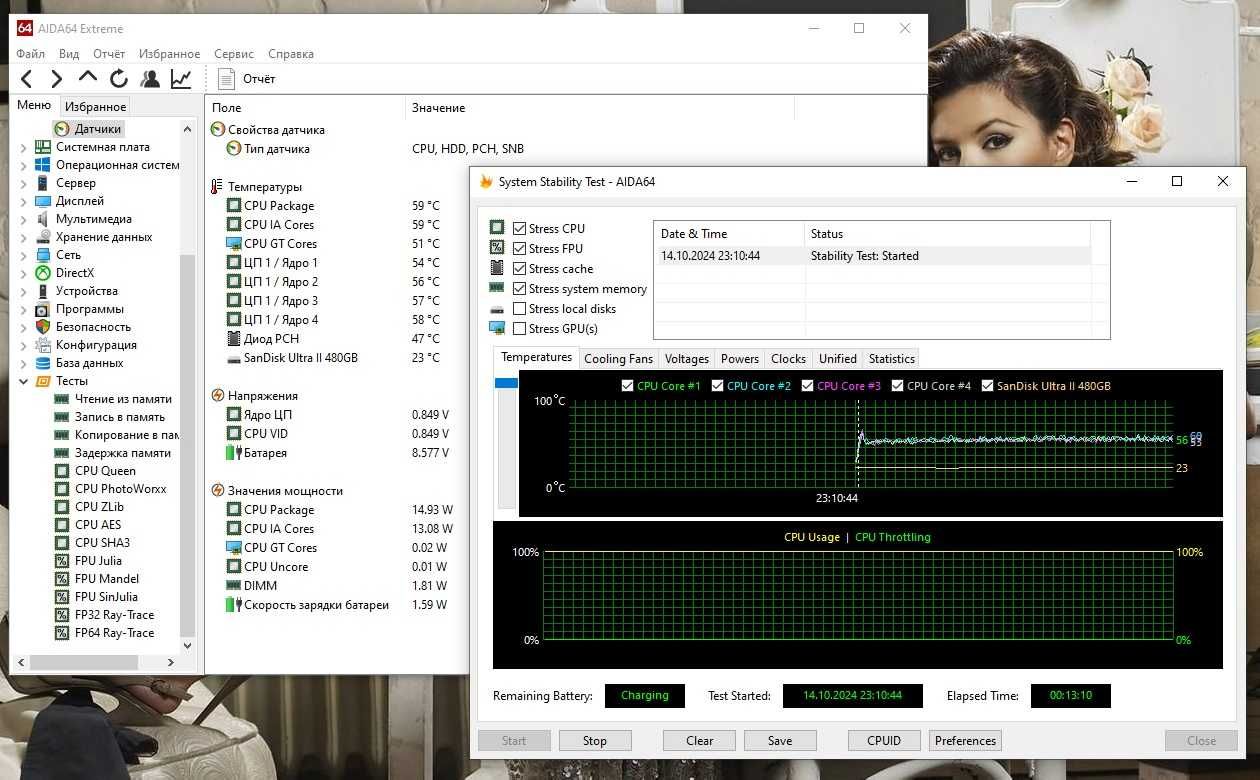This screenshot has width=1260, height=780.
Task: Enable the Stress local disks checkbox
Action: [x=519, y=309]
